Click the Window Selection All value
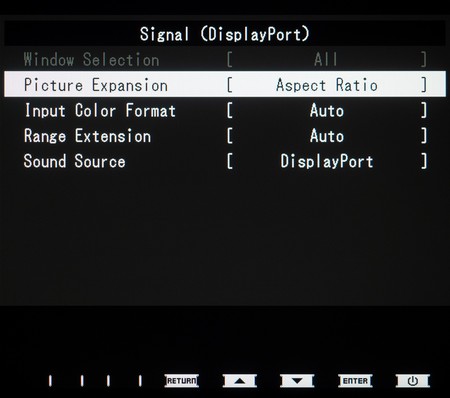450x398 pixels. pyautogui.click(x=327, y=59)
